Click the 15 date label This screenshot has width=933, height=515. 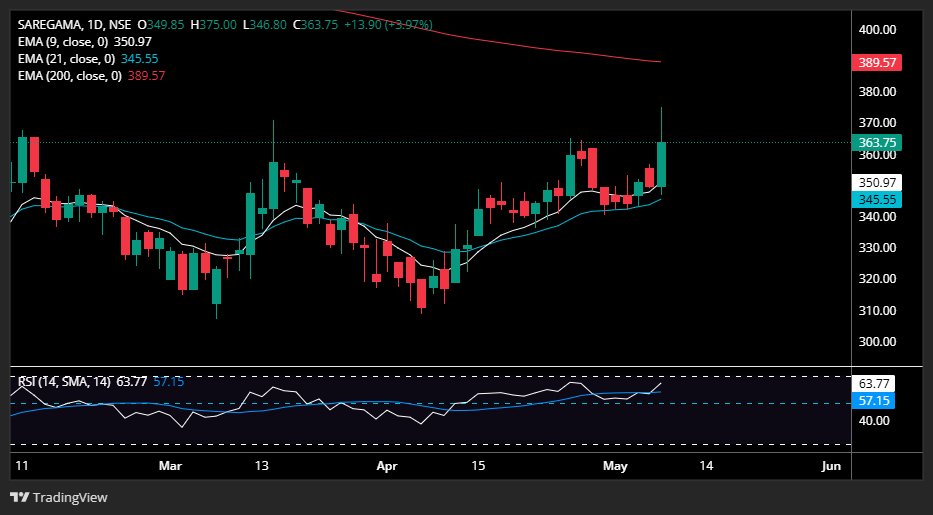(x=478, y=466)
